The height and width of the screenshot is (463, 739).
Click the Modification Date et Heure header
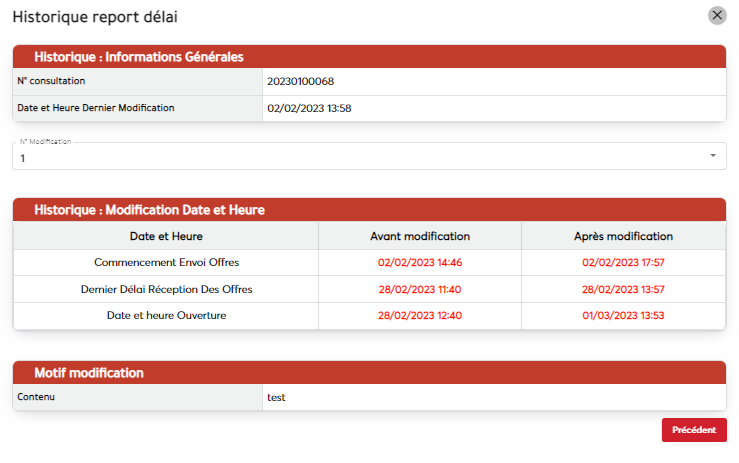click(149, 210)
